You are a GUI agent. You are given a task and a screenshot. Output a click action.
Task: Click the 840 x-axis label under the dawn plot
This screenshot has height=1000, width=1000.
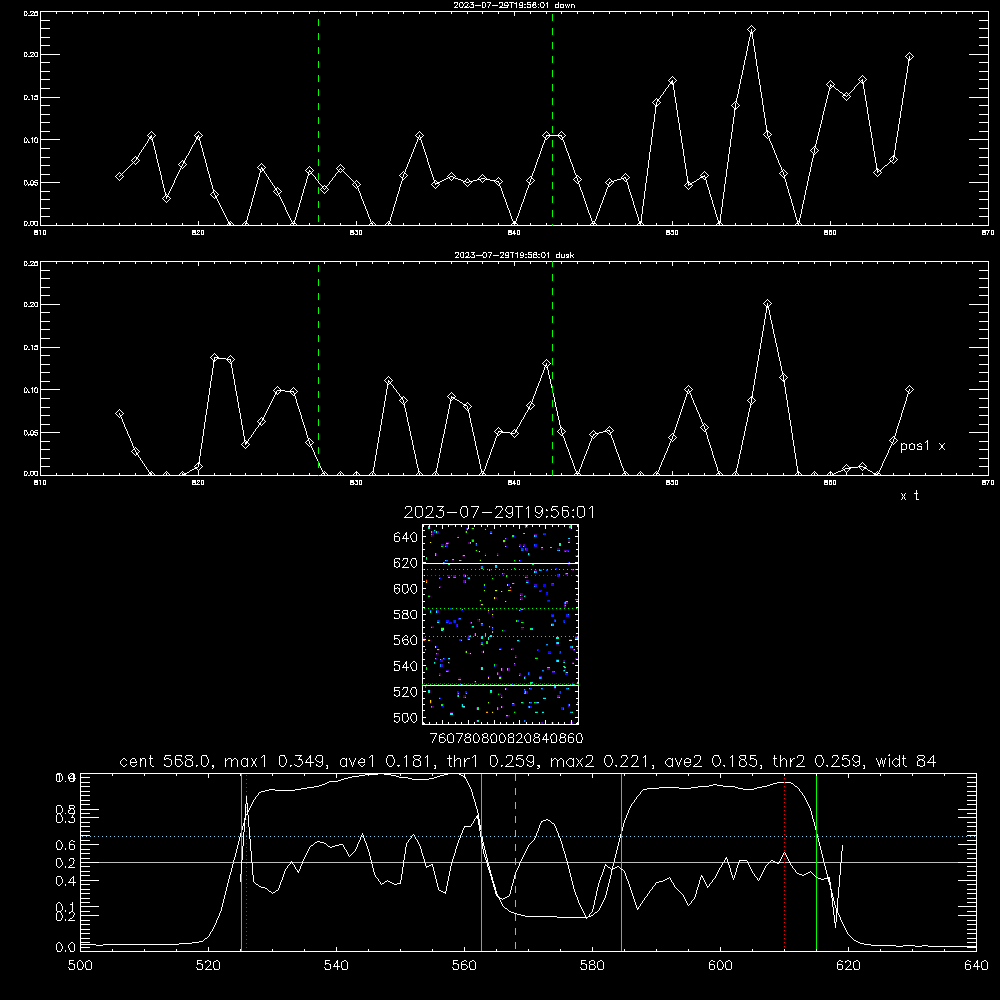click(515, 233)
